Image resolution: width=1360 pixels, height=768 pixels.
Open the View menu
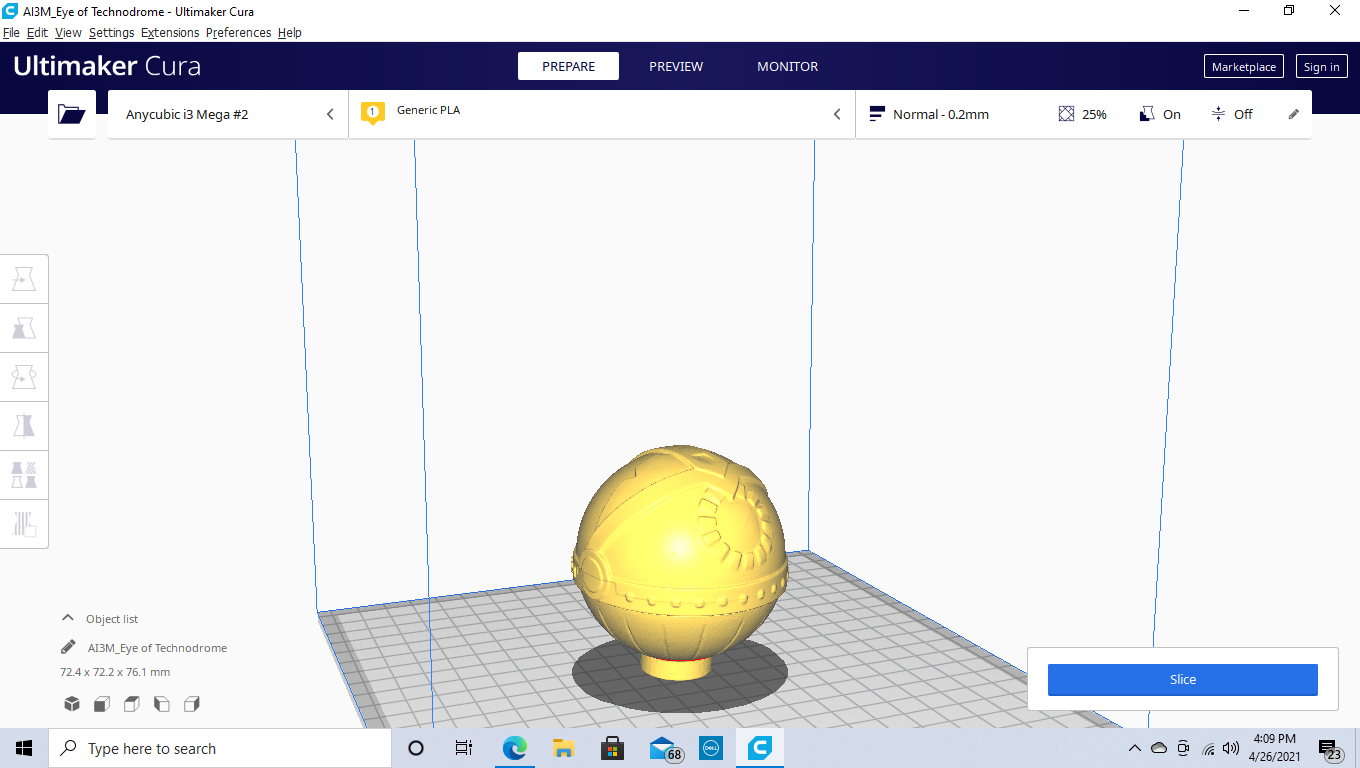click(68, 32)
